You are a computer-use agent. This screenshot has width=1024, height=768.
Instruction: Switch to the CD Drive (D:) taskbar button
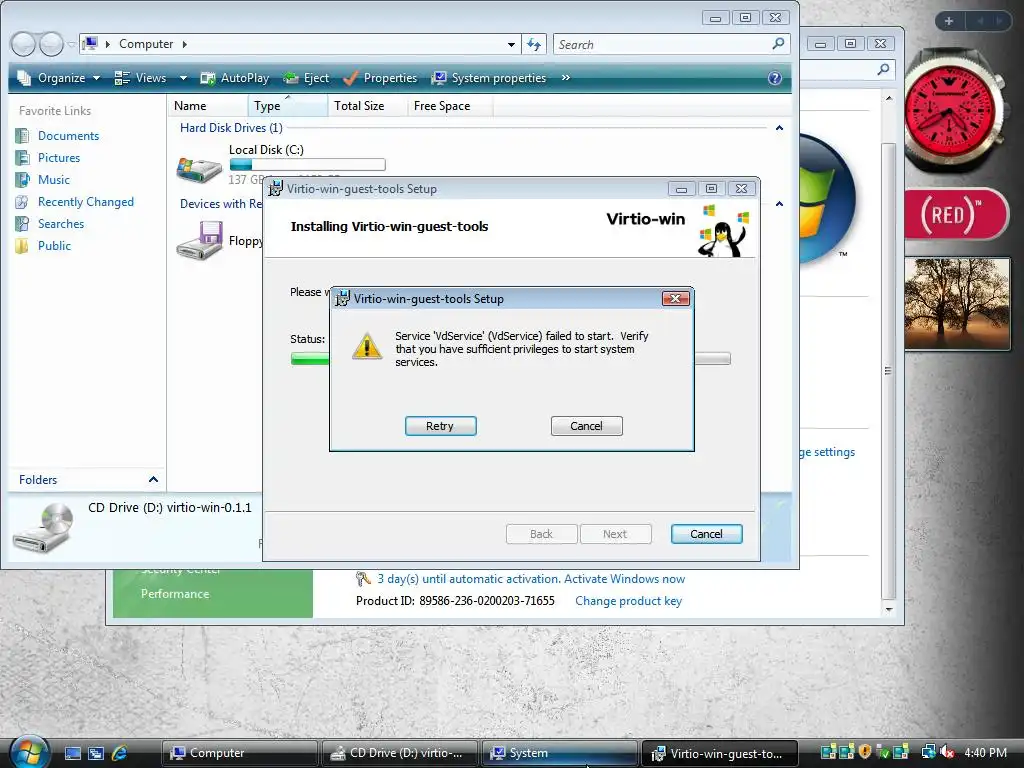coord(399,753)
